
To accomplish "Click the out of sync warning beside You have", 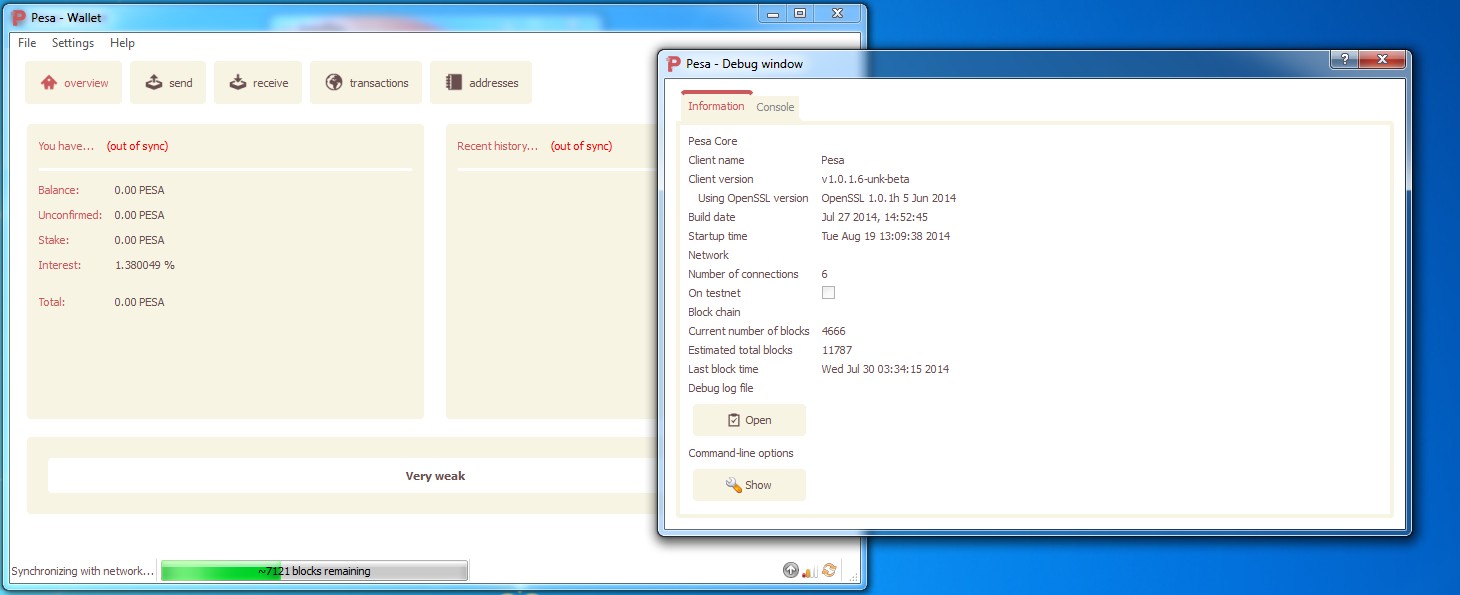I will tap(137, 146).
